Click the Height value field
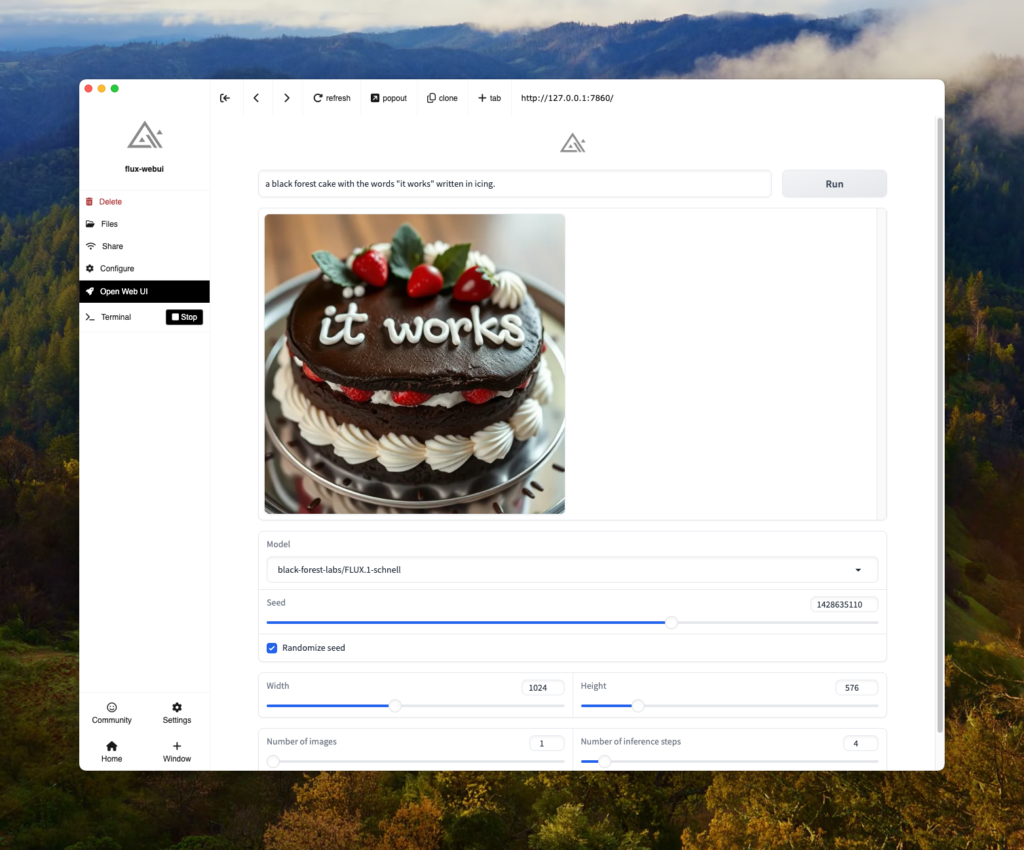The width and height of the screenshot is (1024, 850). tap(857, 687)
